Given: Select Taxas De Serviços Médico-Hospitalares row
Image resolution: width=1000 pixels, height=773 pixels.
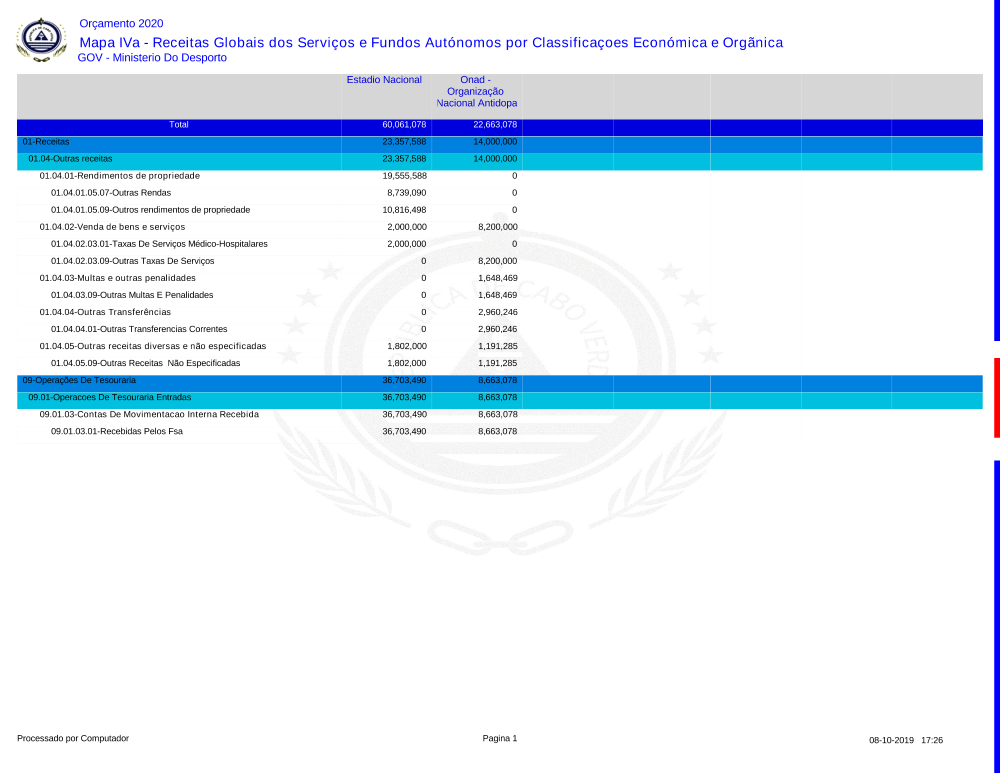Looking at the screenshot, I should [x=159, y=244].
